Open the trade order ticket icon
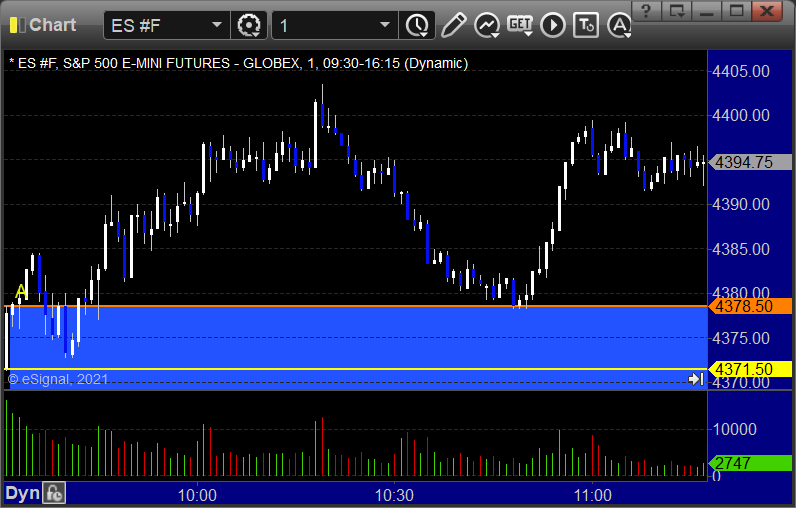The height and width of the screenshot is (508, 796). tap(586, 25)
